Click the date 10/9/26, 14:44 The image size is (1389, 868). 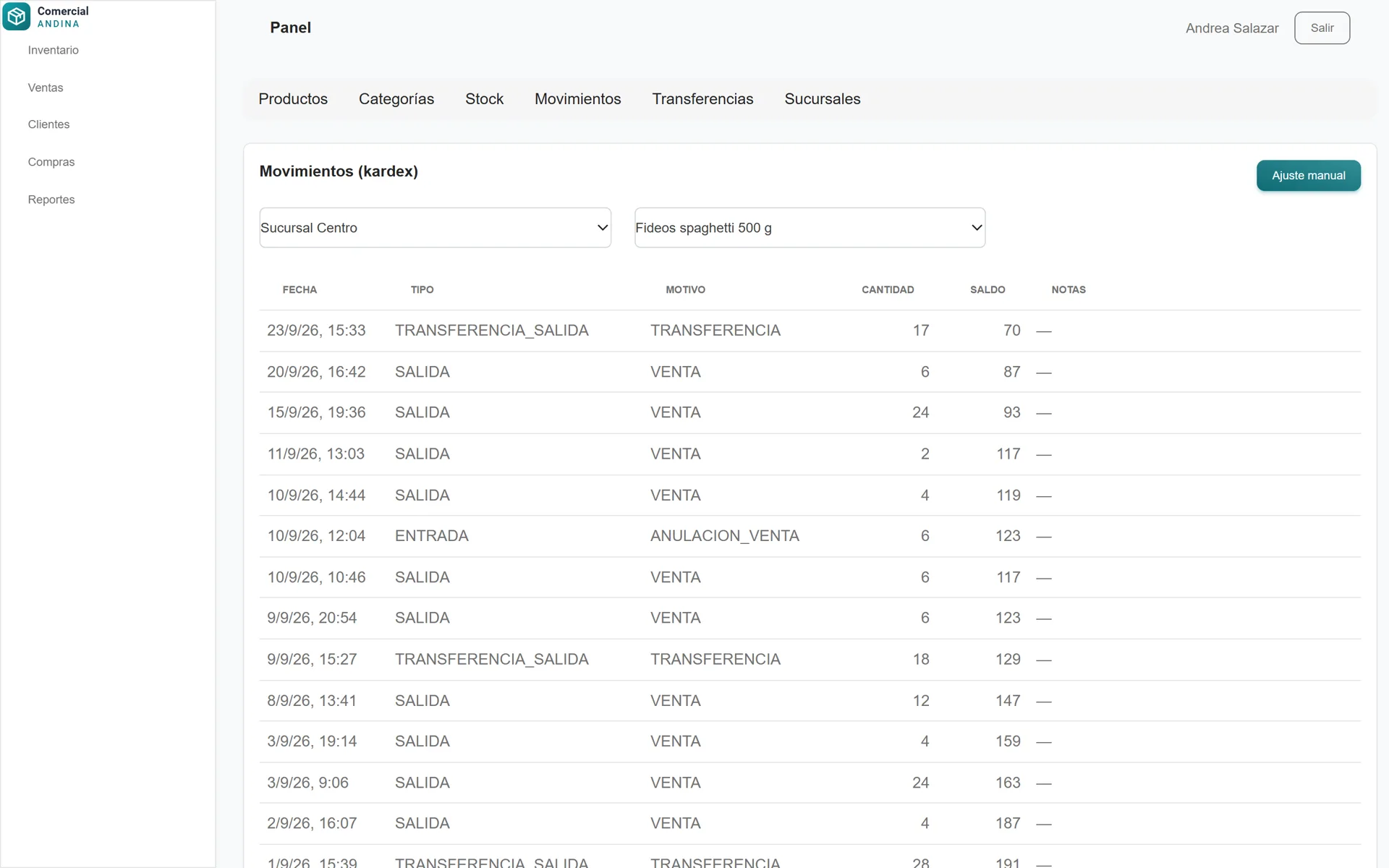point(316,495)
